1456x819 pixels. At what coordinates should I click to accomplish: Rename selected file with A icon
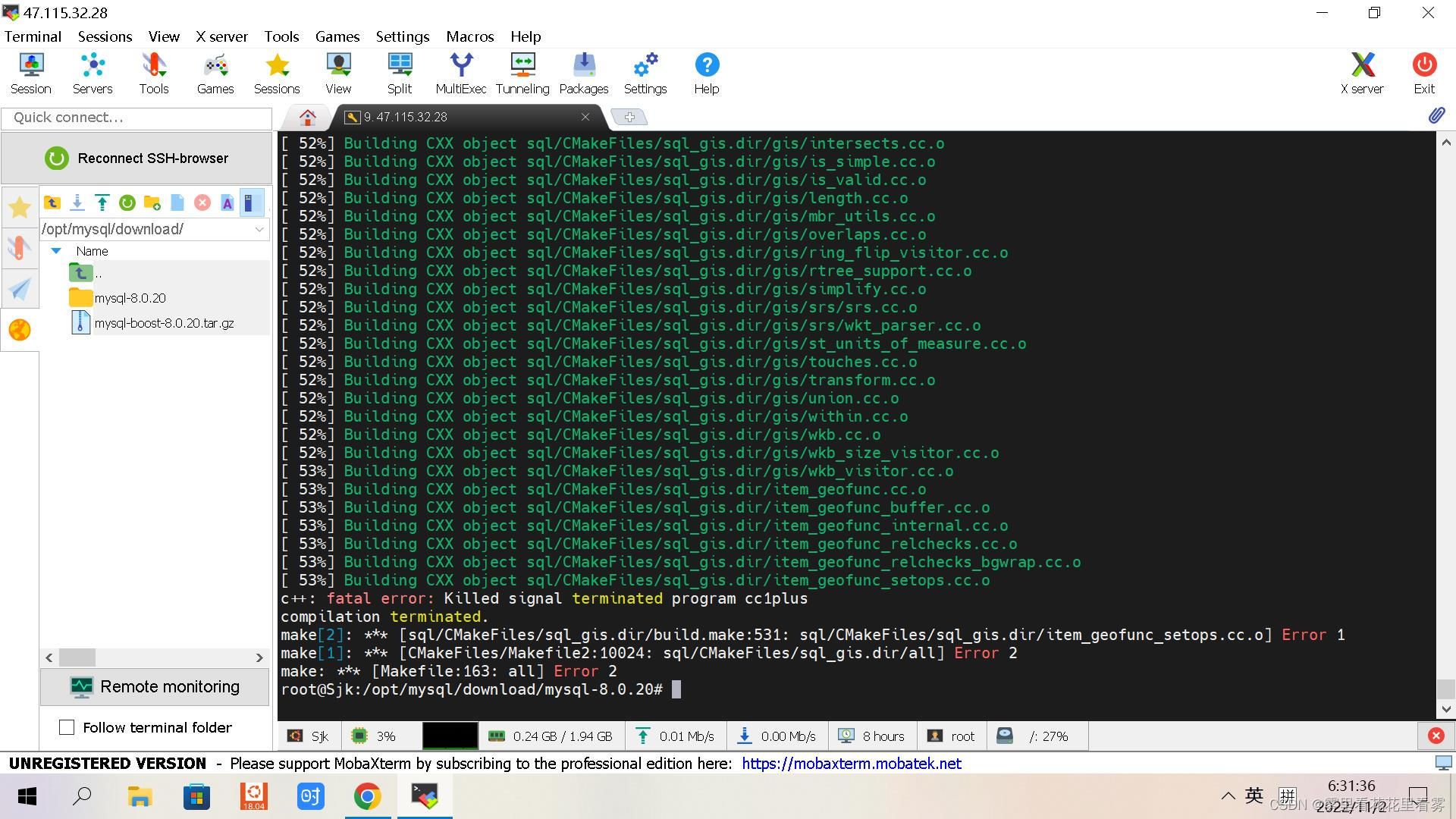(227, 202)
